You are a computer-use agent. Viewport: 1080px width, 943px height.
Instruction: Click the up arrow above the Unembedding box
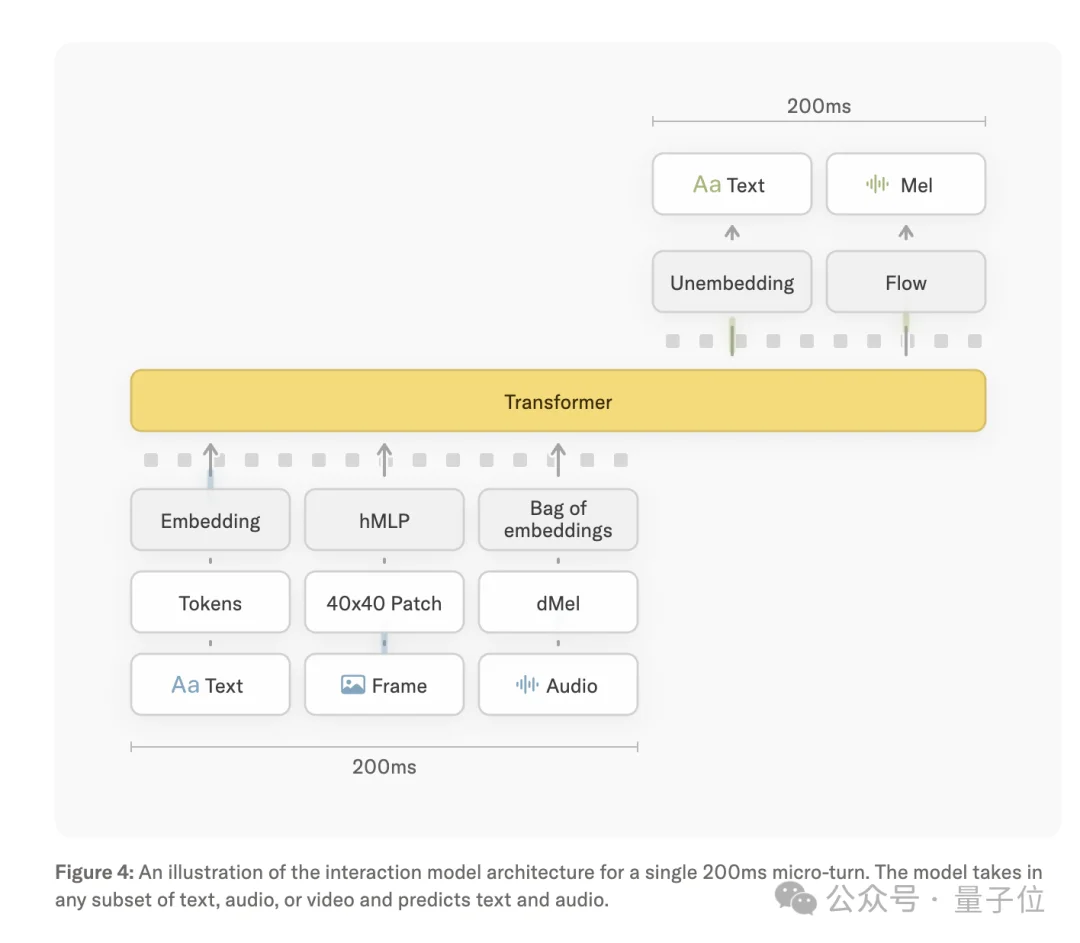pos(732,233)
